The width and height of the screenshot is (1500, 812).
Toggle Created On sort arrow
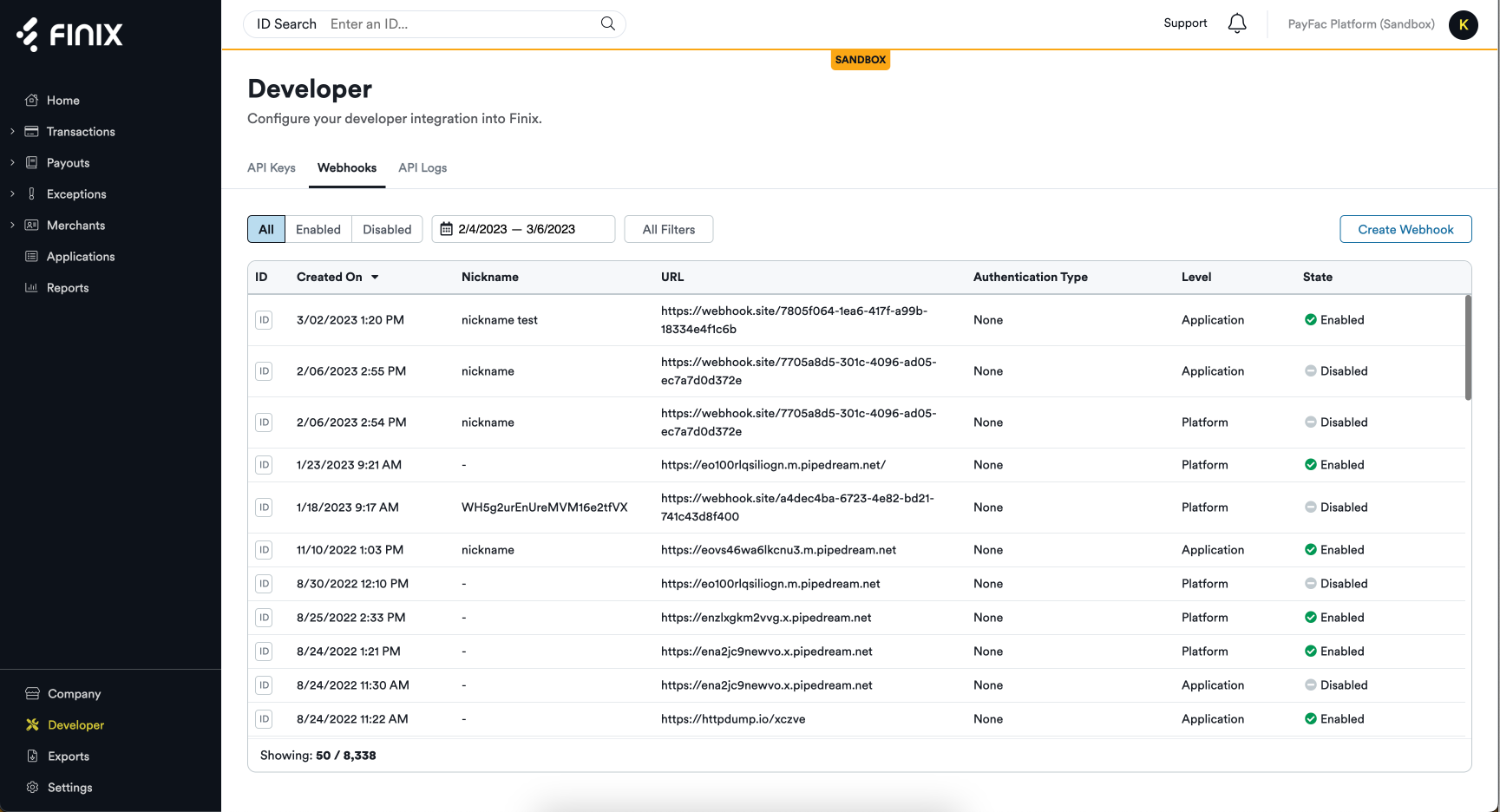coord(375,277)
